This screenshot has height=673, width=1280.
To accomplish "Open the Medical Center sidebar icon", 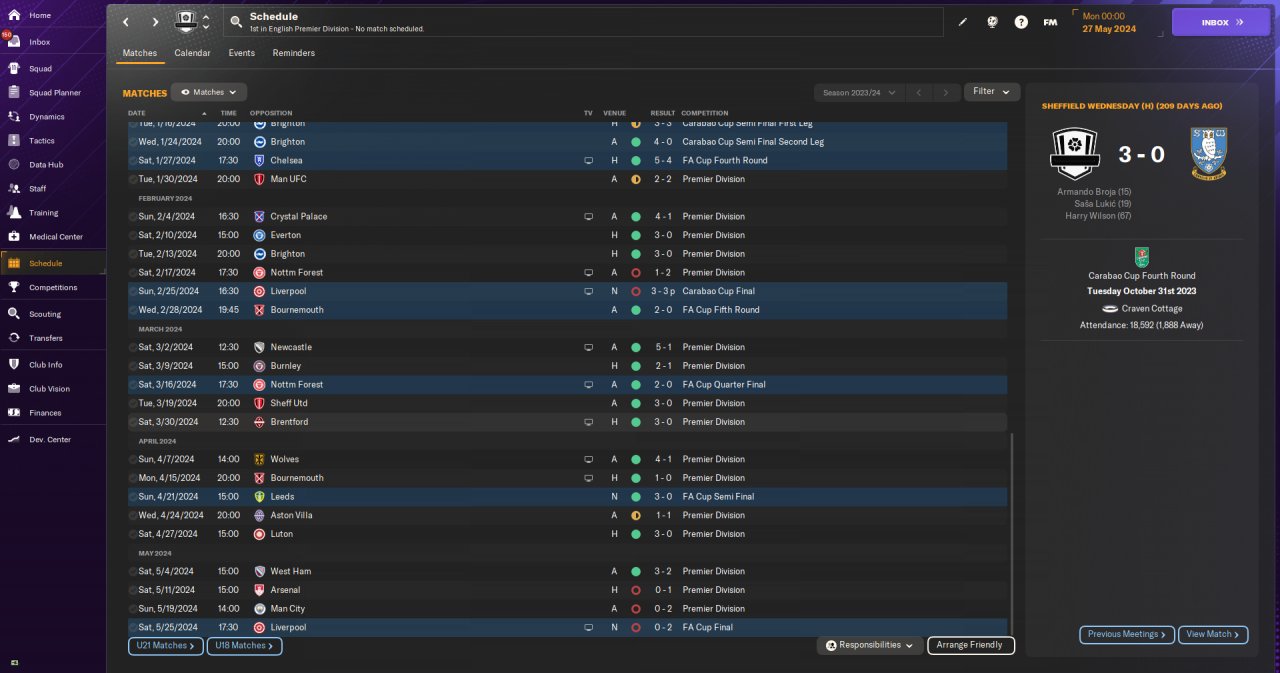I will pyautogui.click(x=14, y=237).
